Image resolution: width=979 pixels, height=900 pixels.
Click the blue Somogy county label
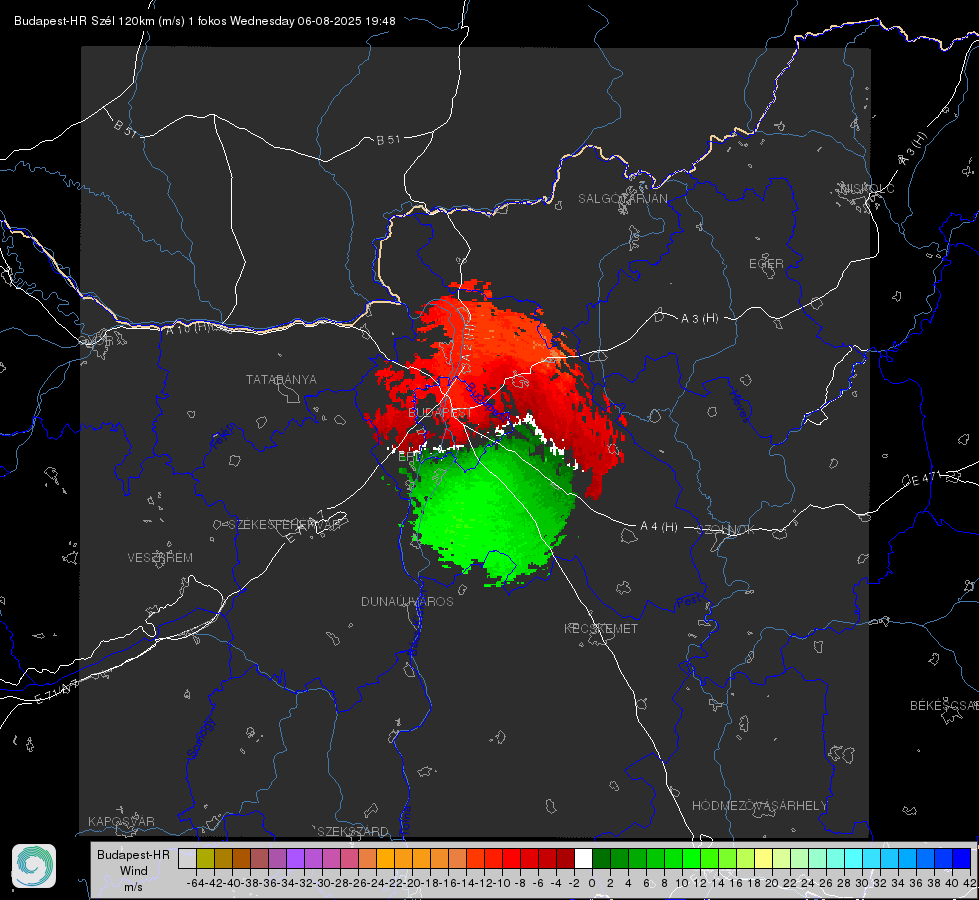200,738
